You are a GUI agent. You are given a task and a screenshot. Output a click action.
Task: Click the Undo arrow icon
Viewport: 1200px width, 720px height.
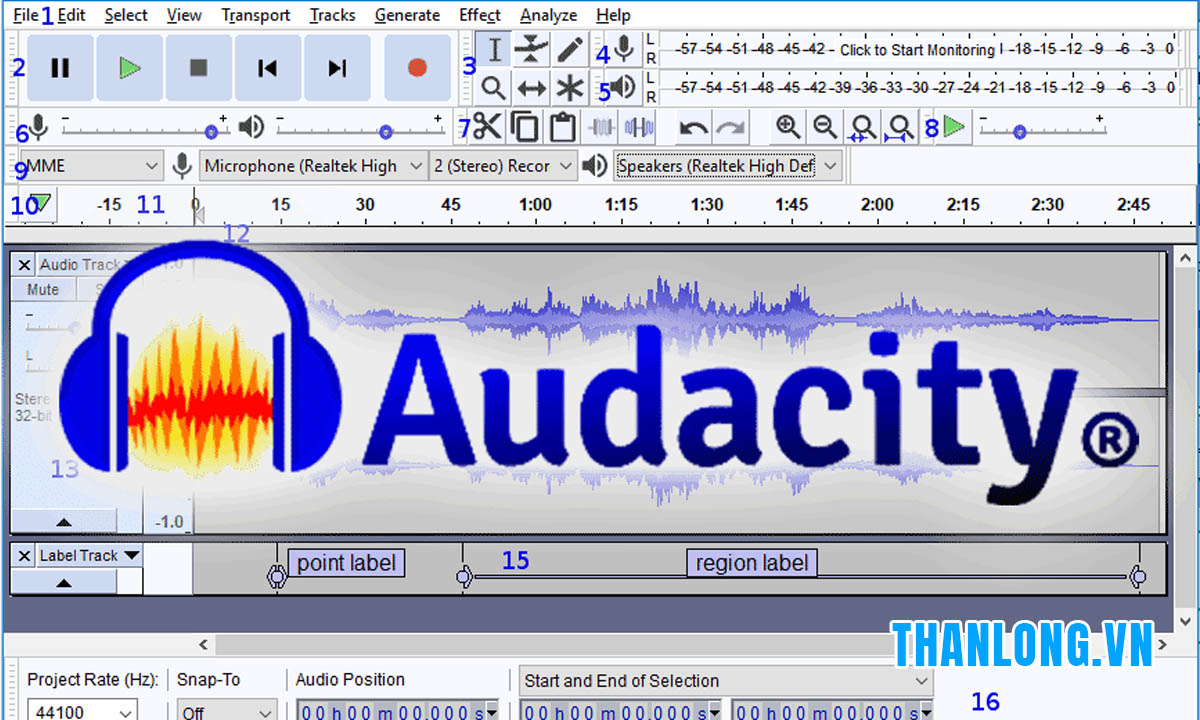(693, 127)
